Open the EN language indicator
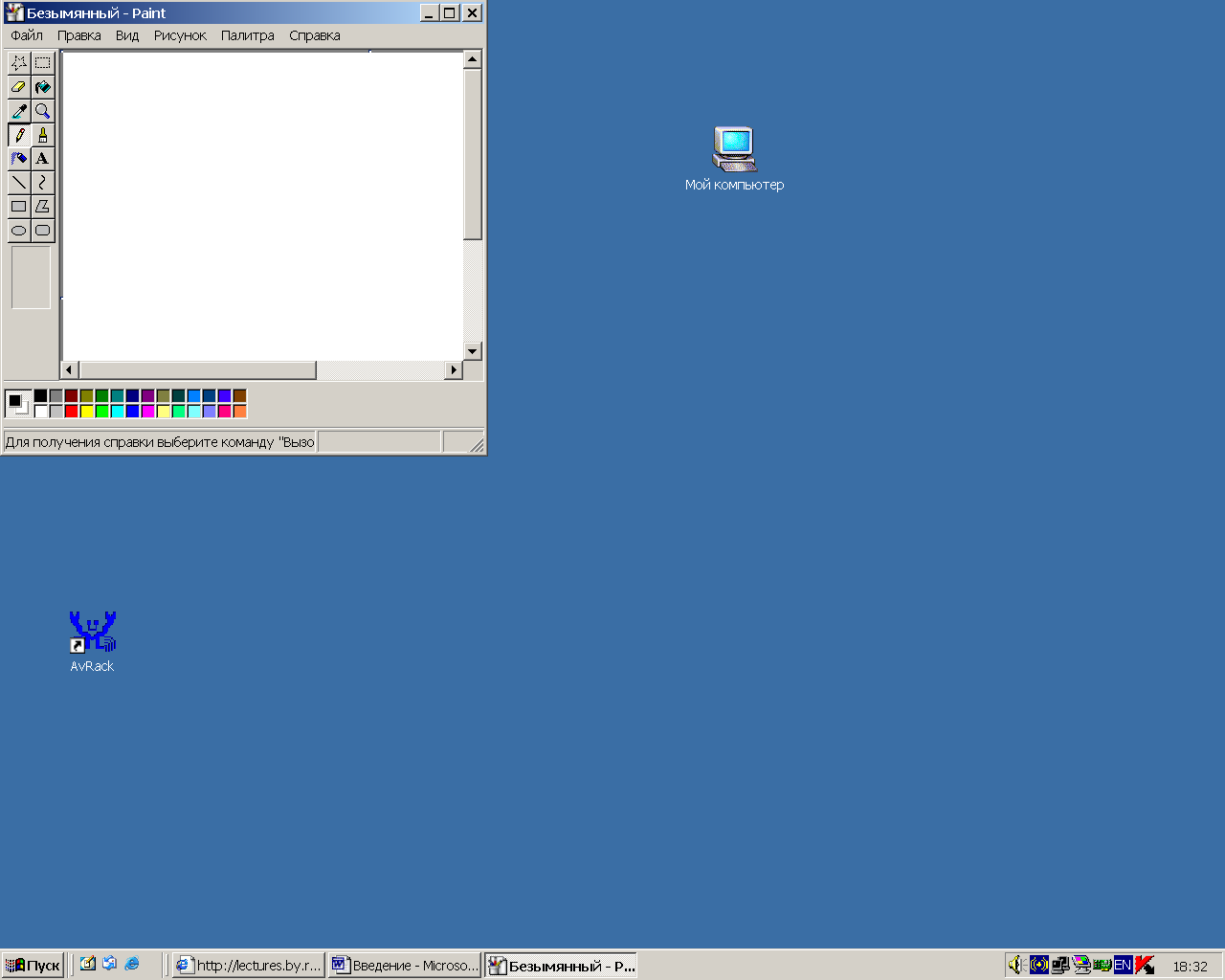Screen dimensions: 1225x980 (x=1124, y=965)
